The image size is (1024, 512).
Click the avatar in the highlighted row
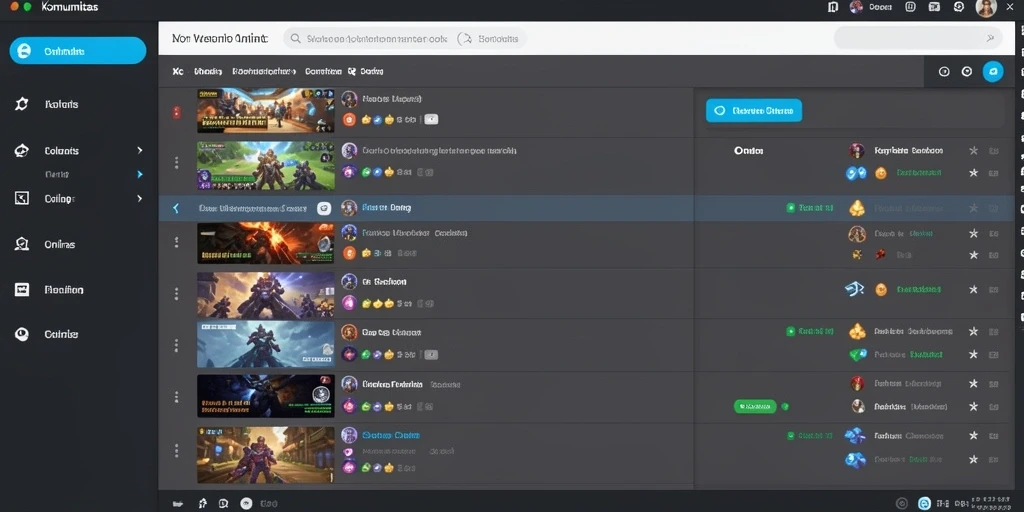pos(349,208)
